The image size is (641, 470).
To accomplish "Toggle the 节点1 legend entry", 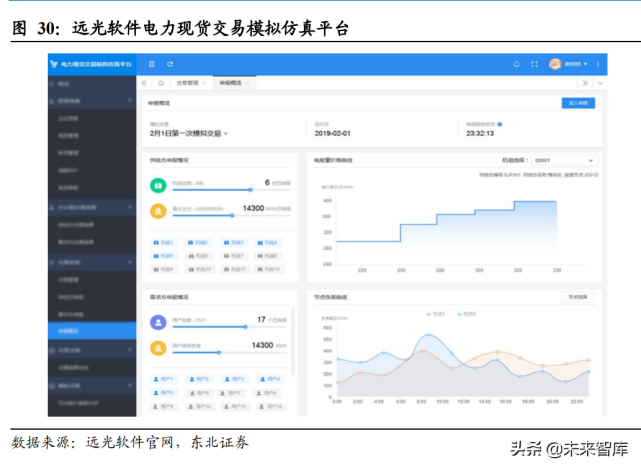I will [x=436, y=314].
